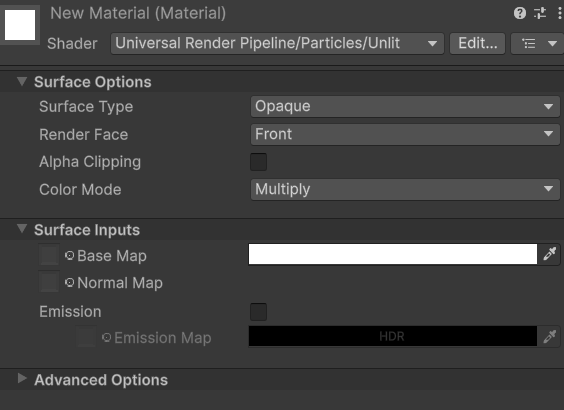Click the New Material (Material) title
Viewport: 564px width, 410px height.
pyautogui.click(x=138, y=14)
